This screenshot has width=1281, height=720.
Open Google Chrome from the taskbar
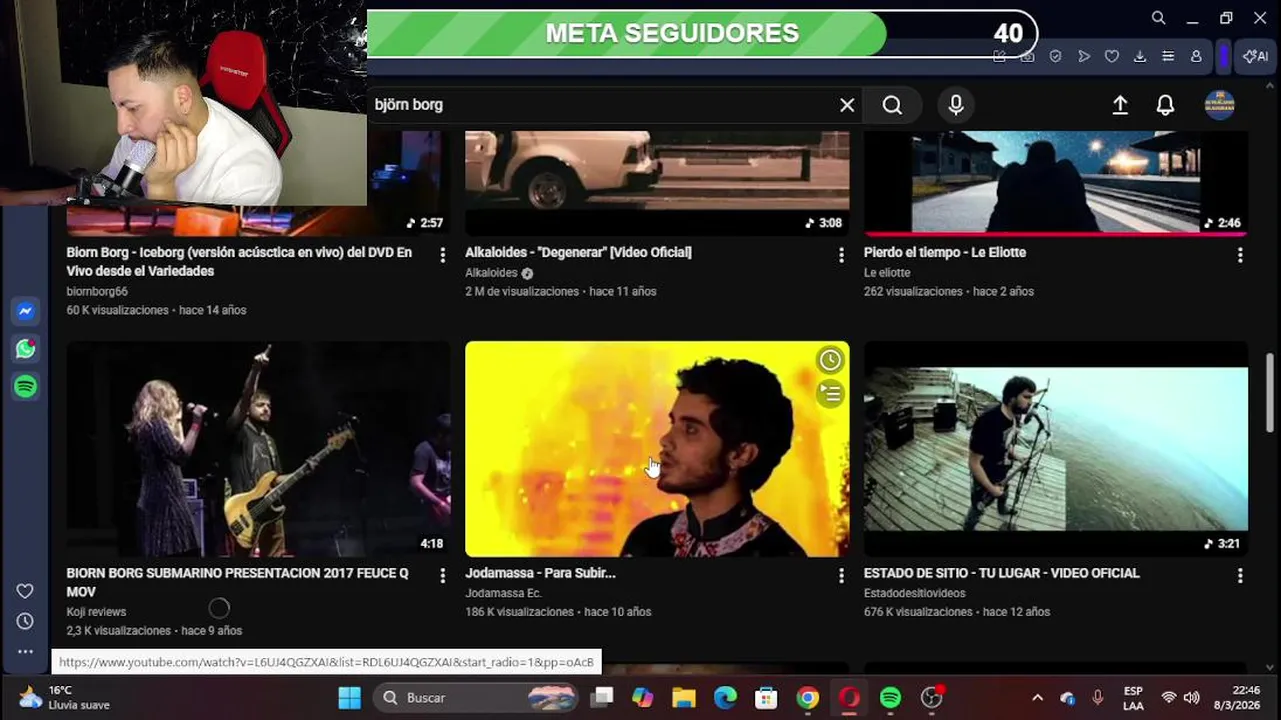(808, 698)
